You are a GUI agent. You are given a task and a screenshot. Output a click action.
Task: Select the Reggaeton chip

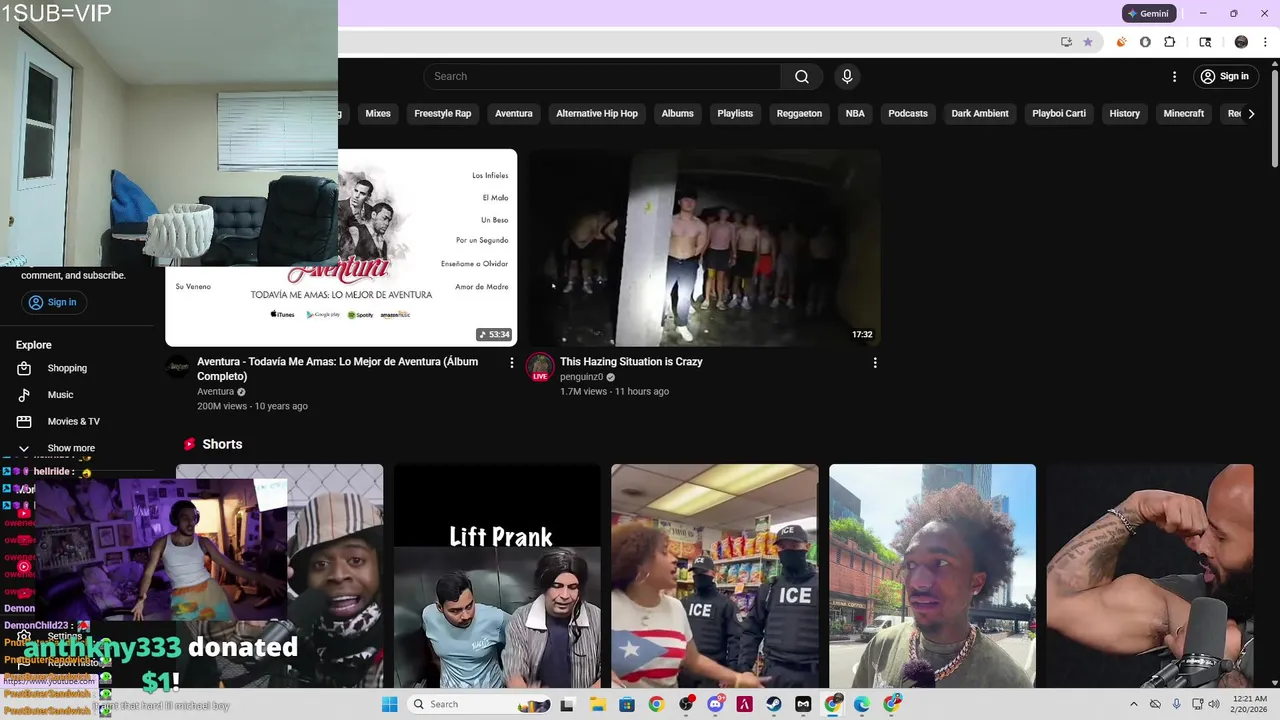[x=799, y=114]
